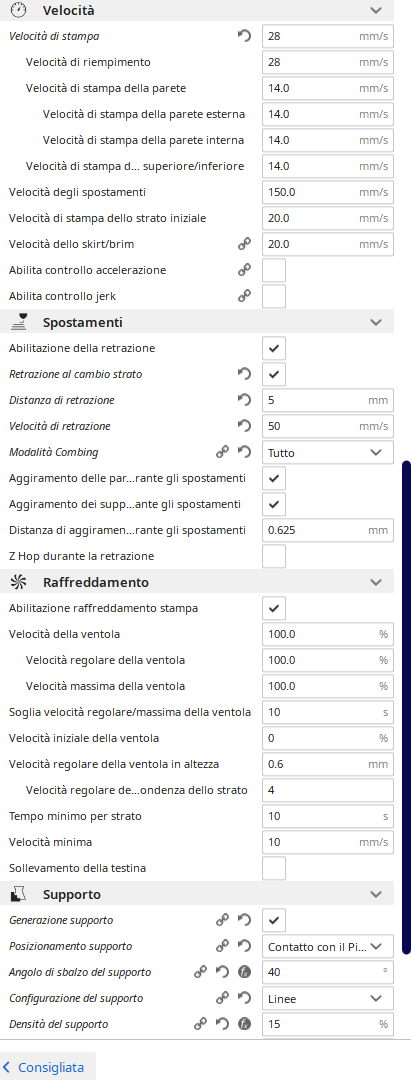The width and height of the screenshot is (411, 1080).
Task: Enable Abilita controllo jerk checkbox
Action: 274,296
